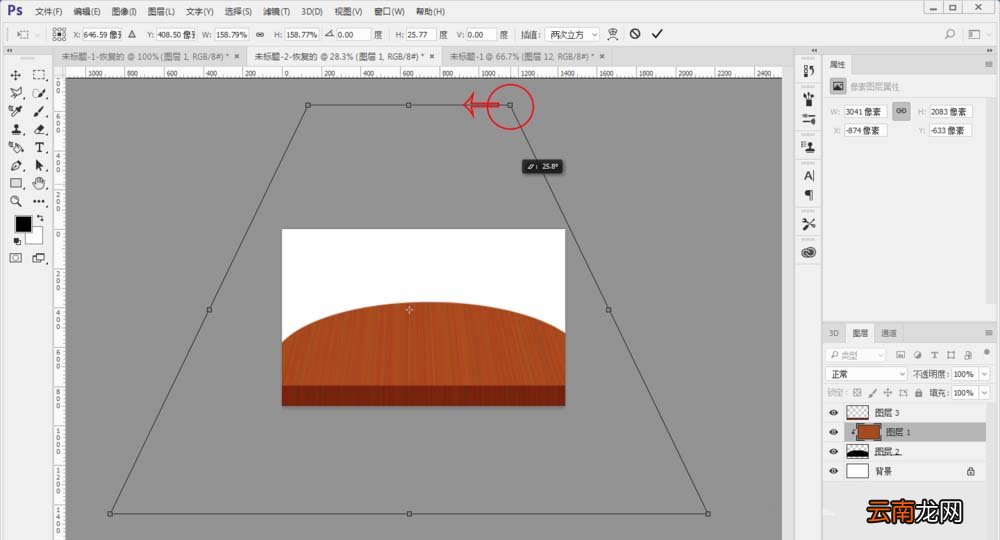
Task: Open the 滤镜(T) menu
Action: (x=276, y=11)
